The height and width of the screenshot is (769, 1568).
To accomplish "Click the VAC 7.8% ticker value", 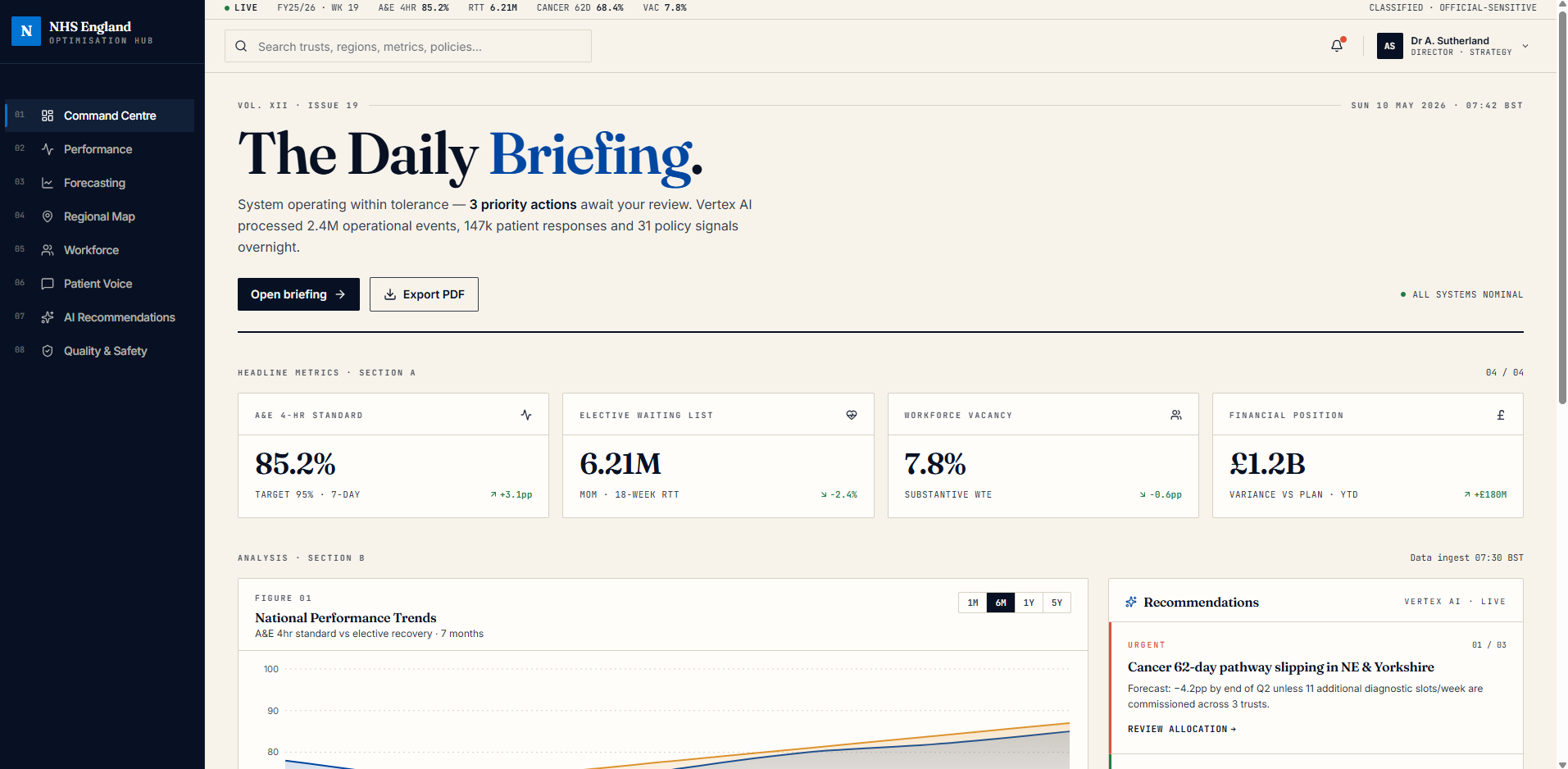I will (665, 7).
